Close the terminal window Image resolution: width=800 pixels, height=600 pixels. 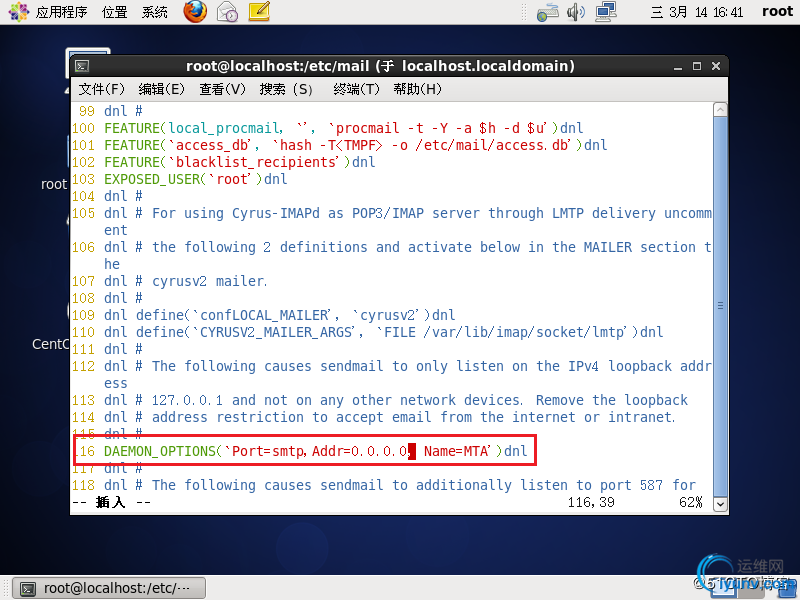(x=716, y=66)
